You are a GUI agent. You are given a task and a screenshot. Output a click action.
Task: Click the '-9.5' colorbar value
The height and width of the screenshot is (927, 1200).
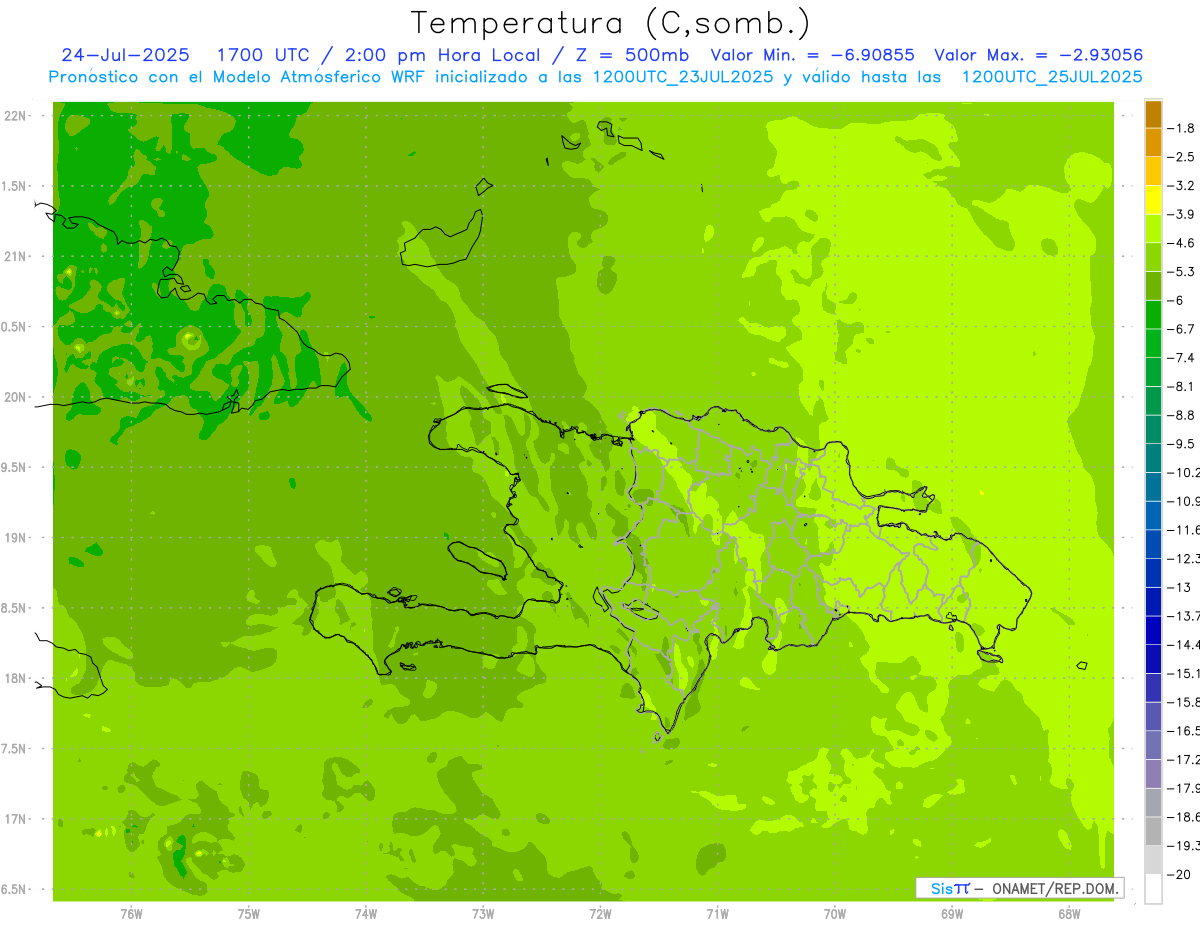[x=1182, y=443]
